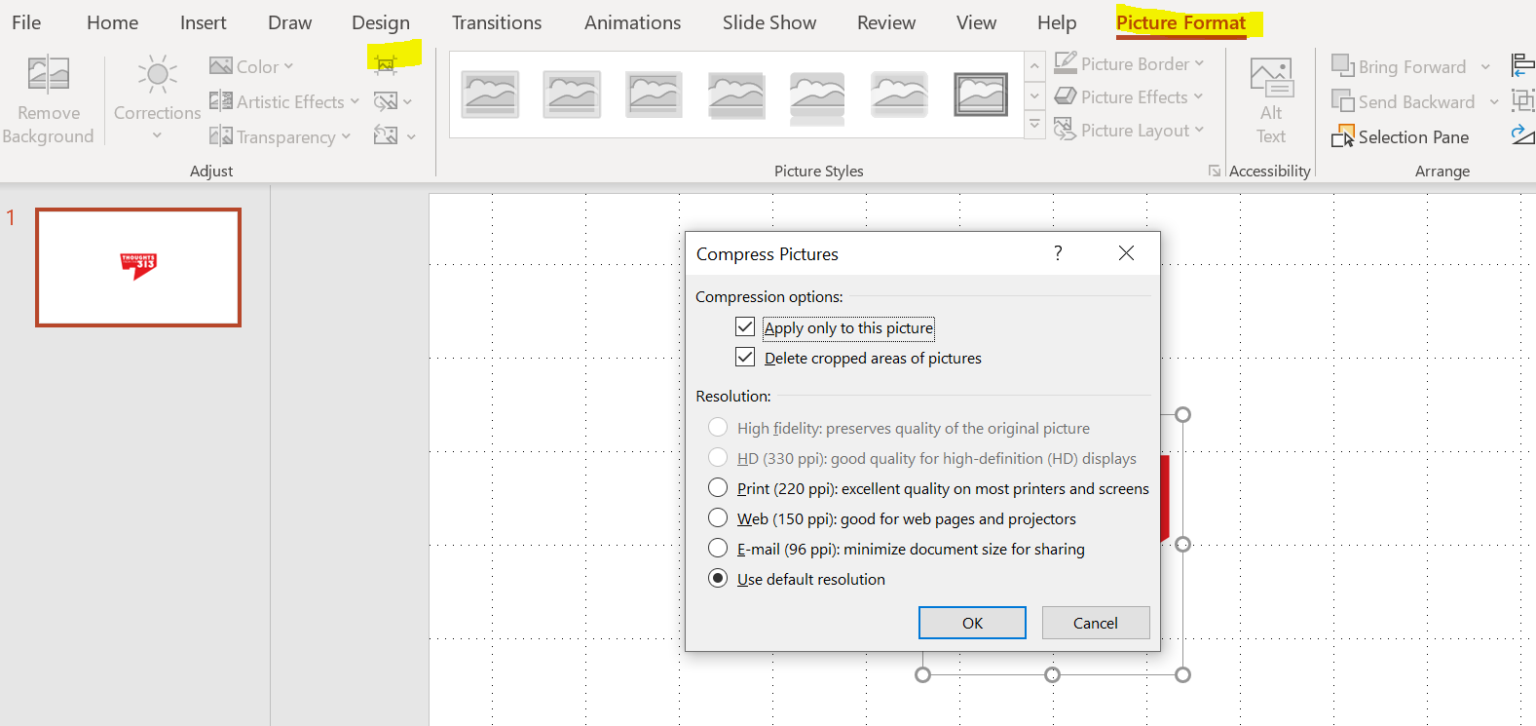Expand the picture styles gallery
Screen dimensions: 1536x726
[1035, 126]
